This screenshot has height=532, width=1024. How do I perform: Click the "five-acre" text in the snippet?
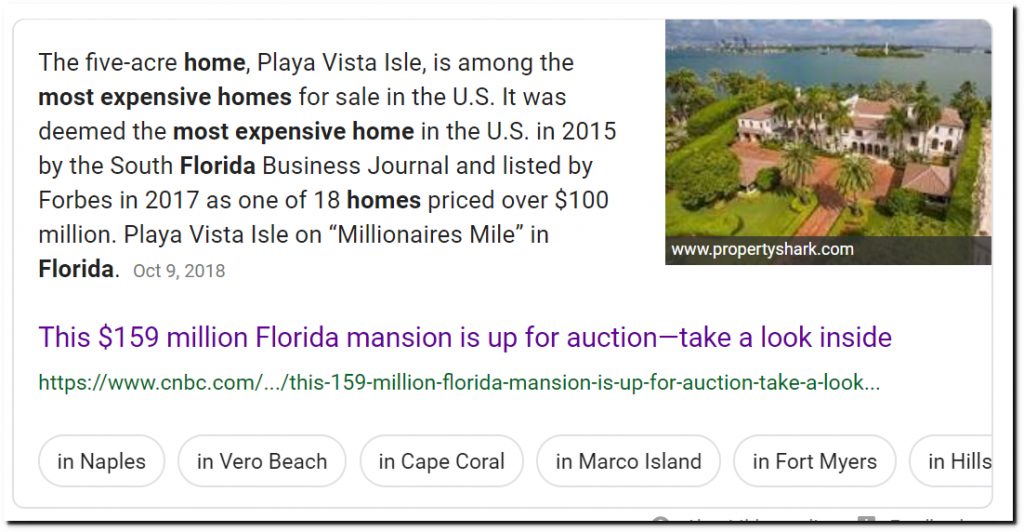click(x=131, y=63)
